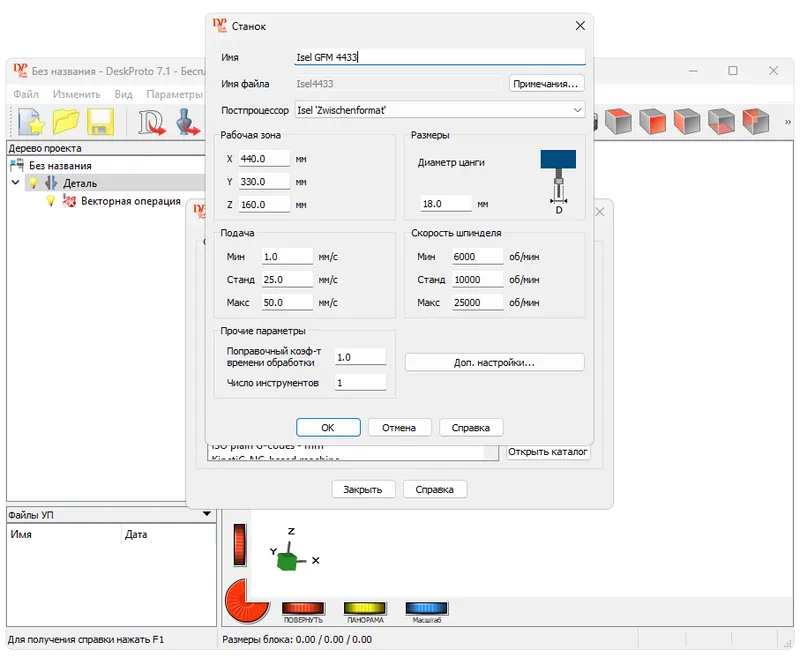800x657 pixels.
Task: Click the vertical red rotation thumbwheel
Action: pos(240,545)
